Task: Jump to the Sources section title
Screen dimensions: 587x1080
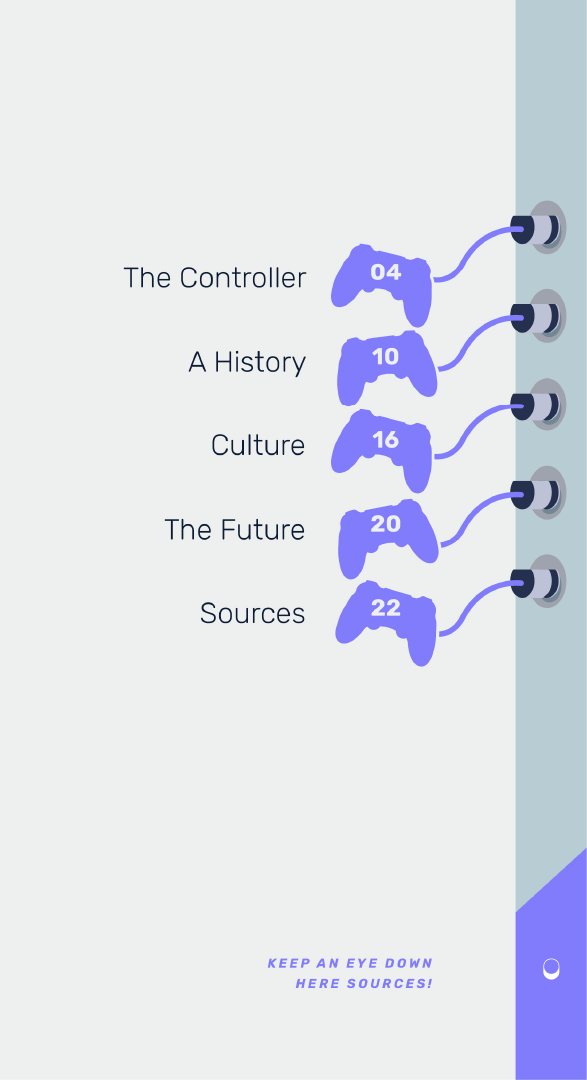Action: pyautogui.click(x=253, y=613)
